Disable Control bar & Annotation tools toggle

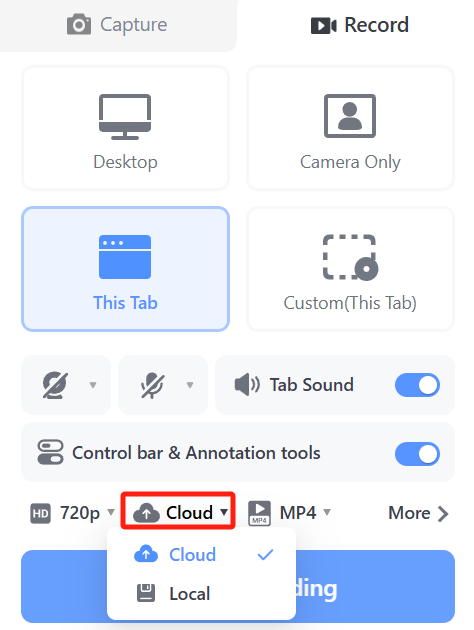(417, 454)
